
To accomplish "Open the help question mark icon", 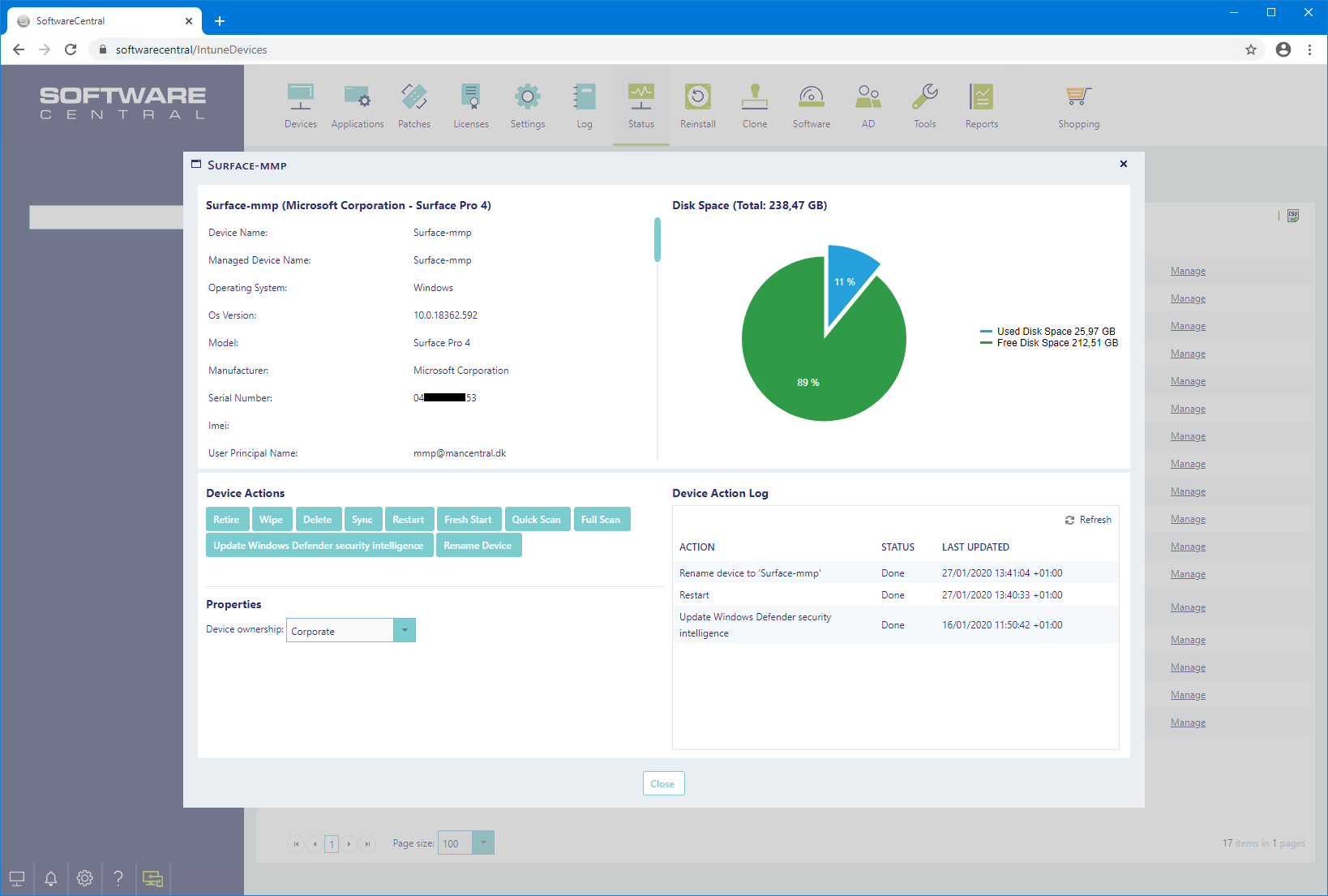I will (118, 878).
